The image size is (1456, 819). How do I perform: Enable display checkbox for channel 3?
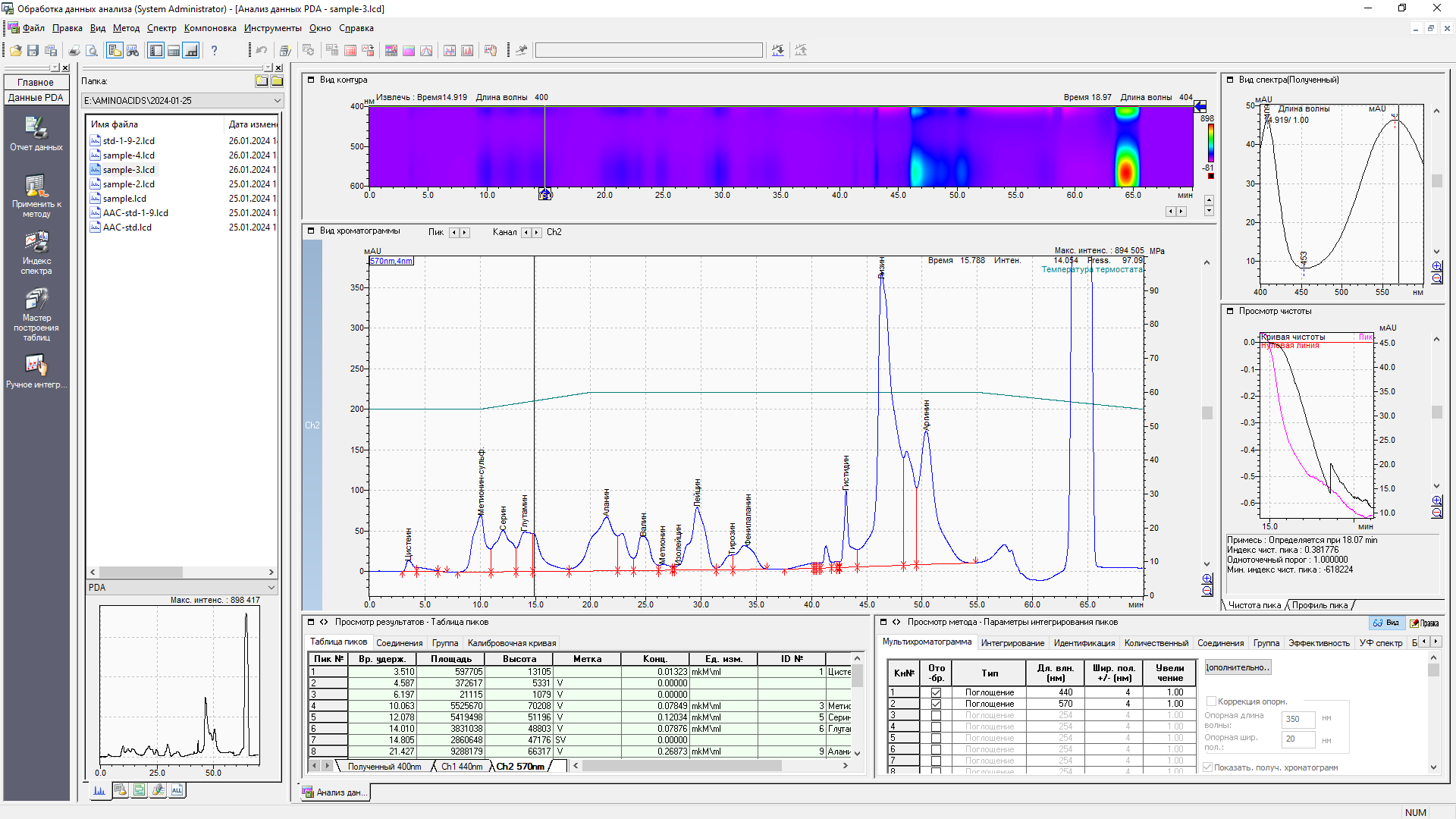pyautogui.click(x=936, y=715)
